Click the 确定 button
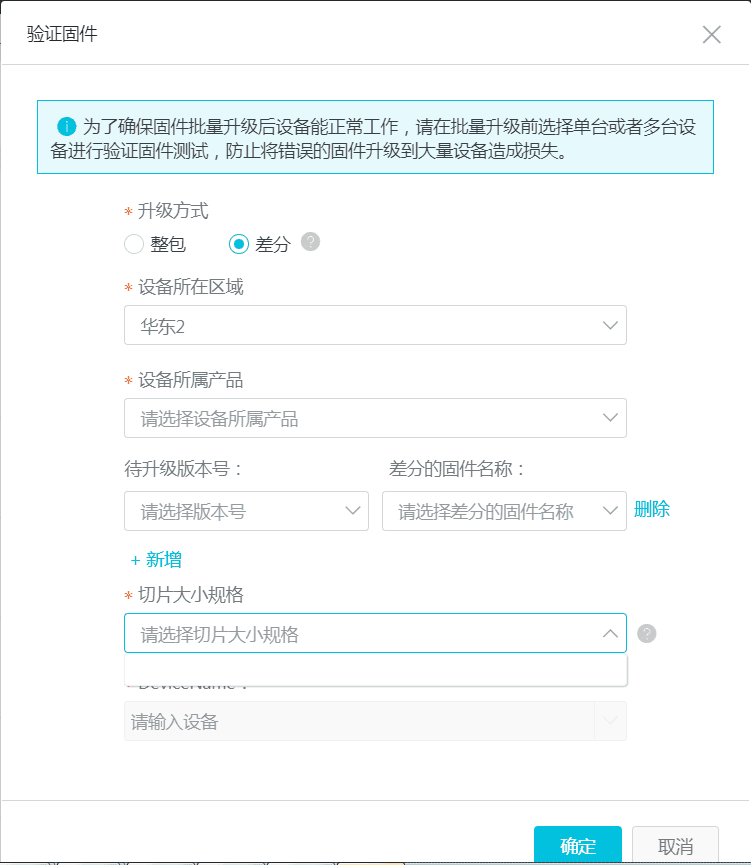The height and width of the screenshot is (865, 751). (x=577, y=846)
